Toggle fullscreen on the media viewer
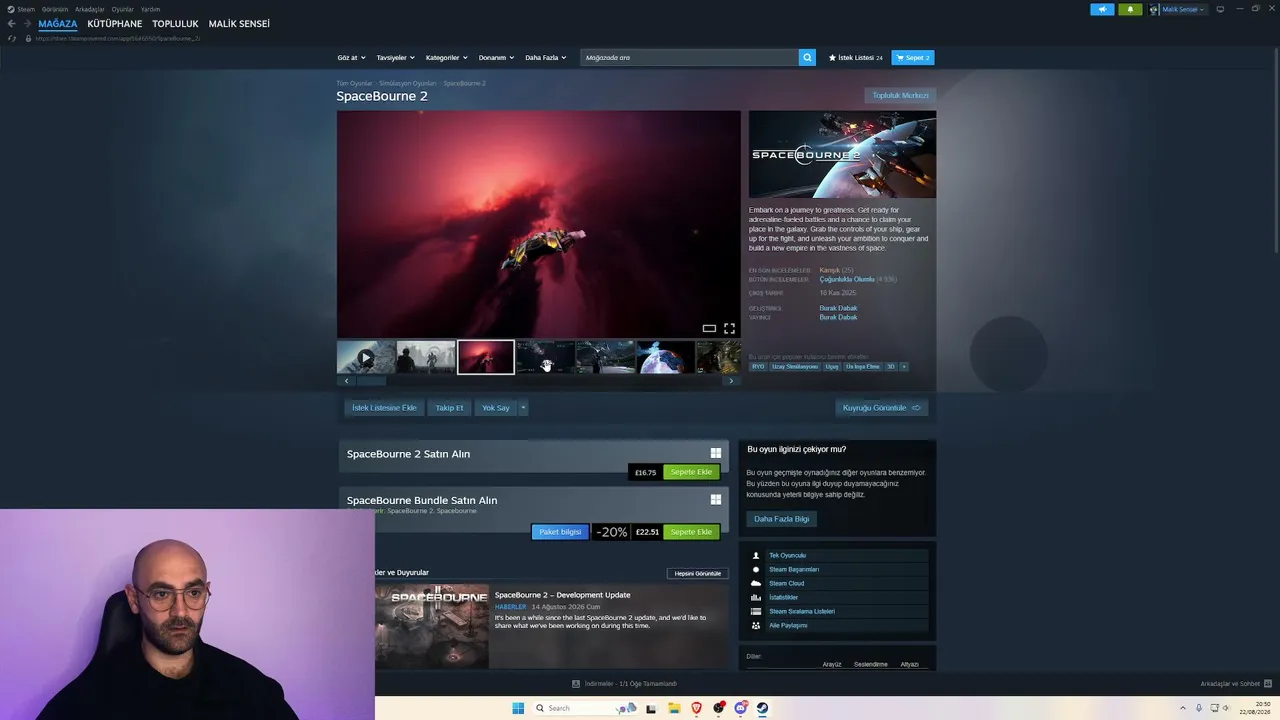This screenshot has width=1280, height=720. point(729,328)
